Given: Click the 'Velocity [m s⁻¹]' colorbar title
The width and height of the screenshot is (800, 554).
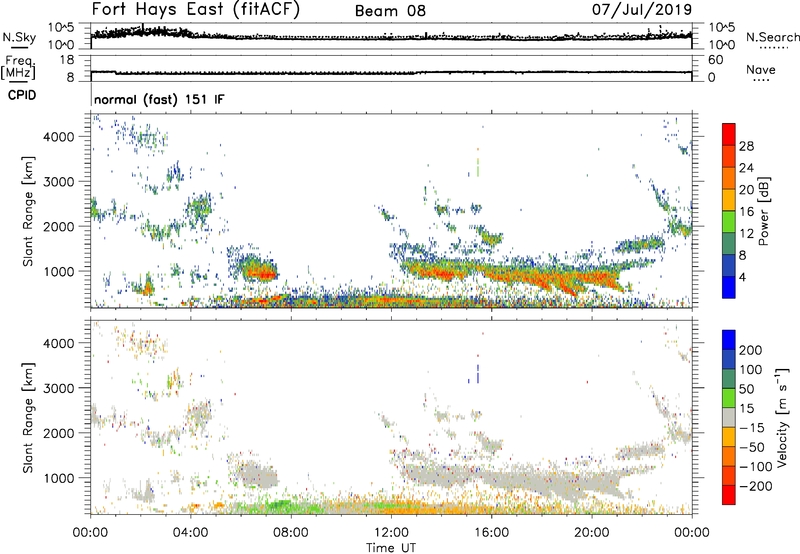Looking at the screenshot, I should (782, 417).
